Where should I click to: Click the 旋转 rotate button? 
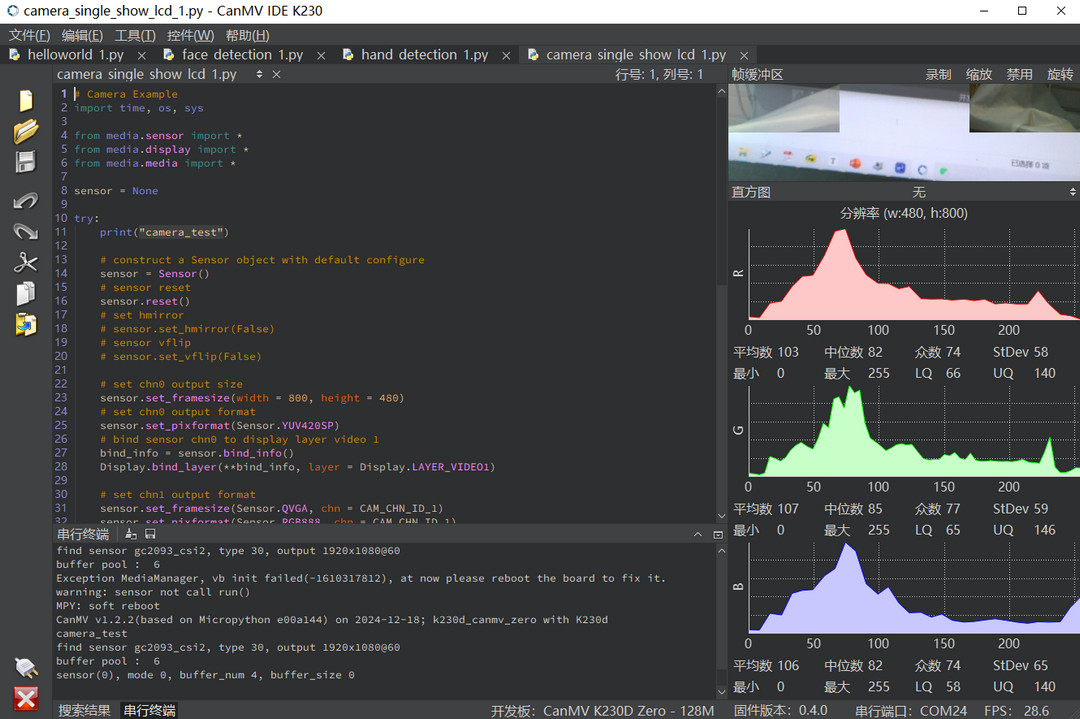tap(1060, 74)
